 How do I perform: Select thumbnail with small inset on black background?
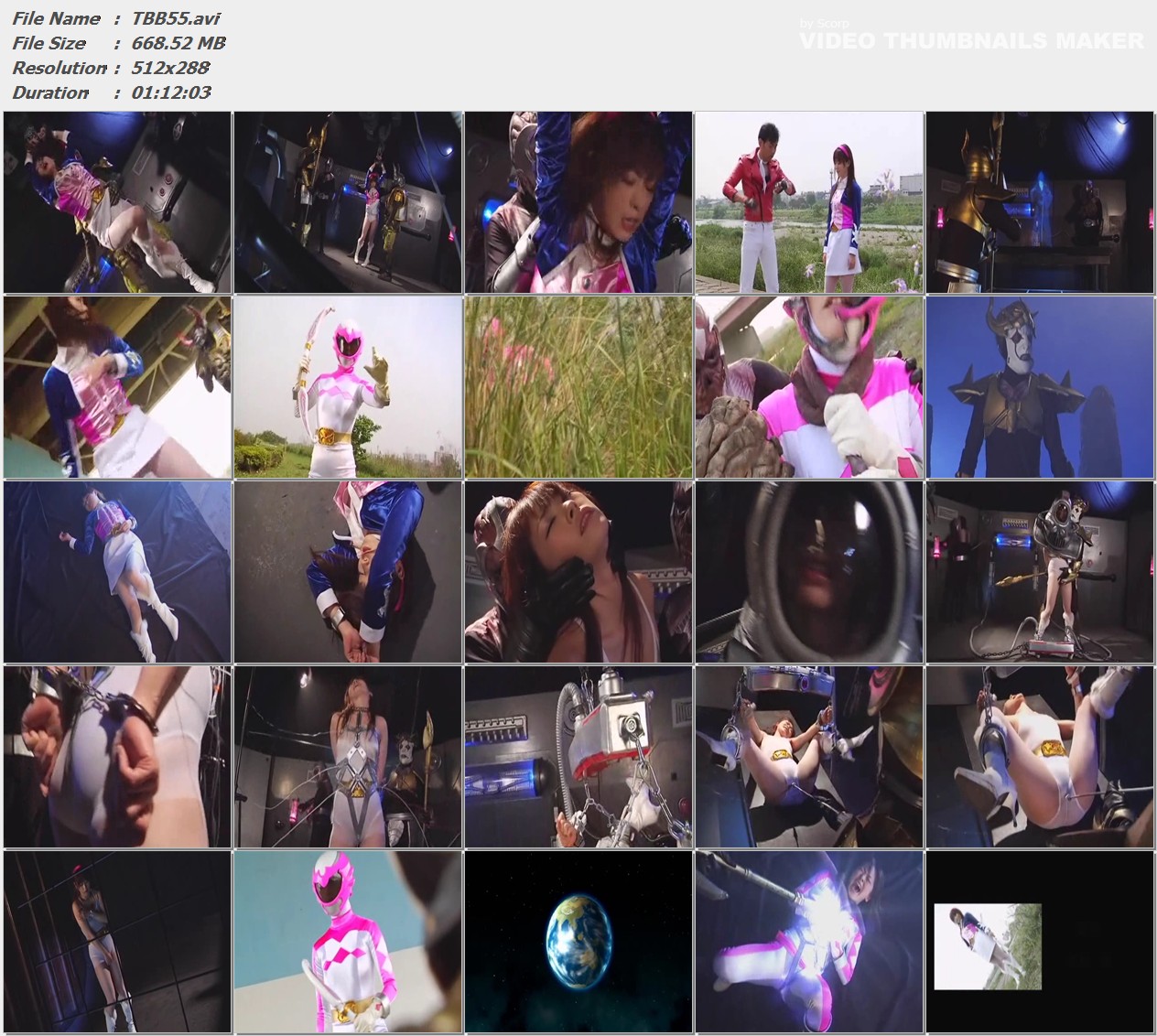click(x=1041, y=942)
